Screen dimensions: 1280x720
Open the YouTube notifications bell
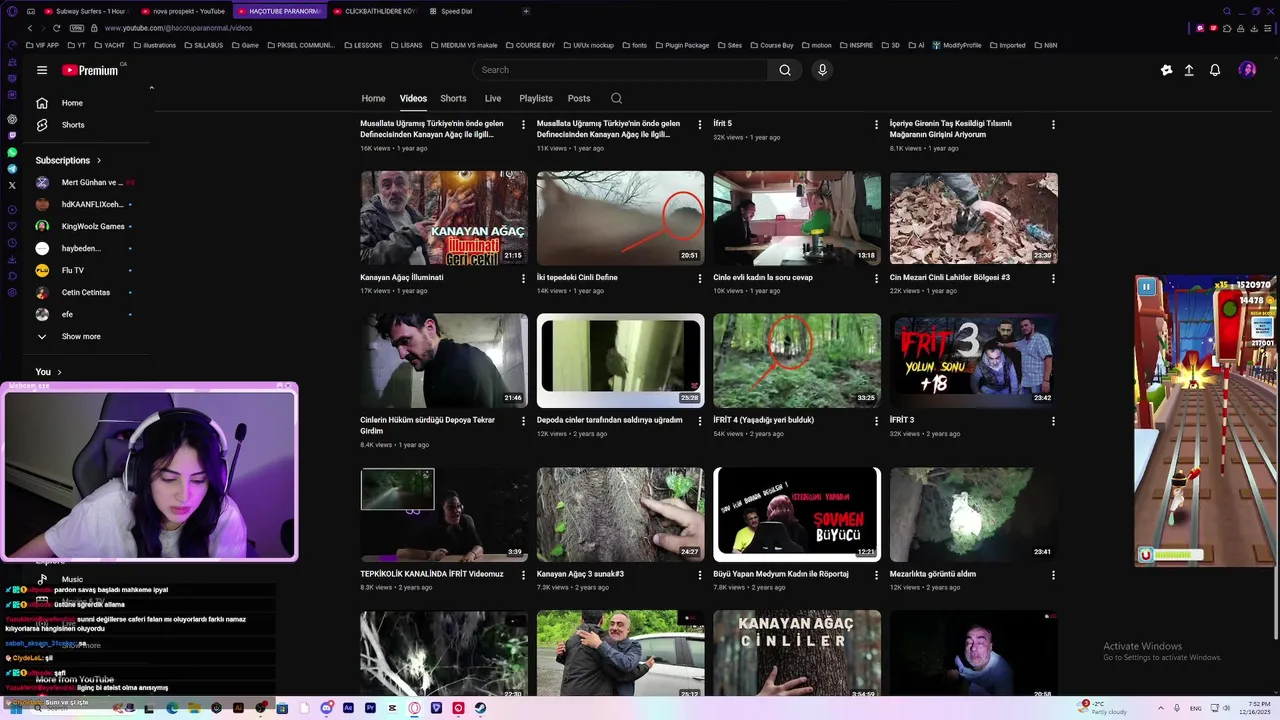[x=1215, y=70]
